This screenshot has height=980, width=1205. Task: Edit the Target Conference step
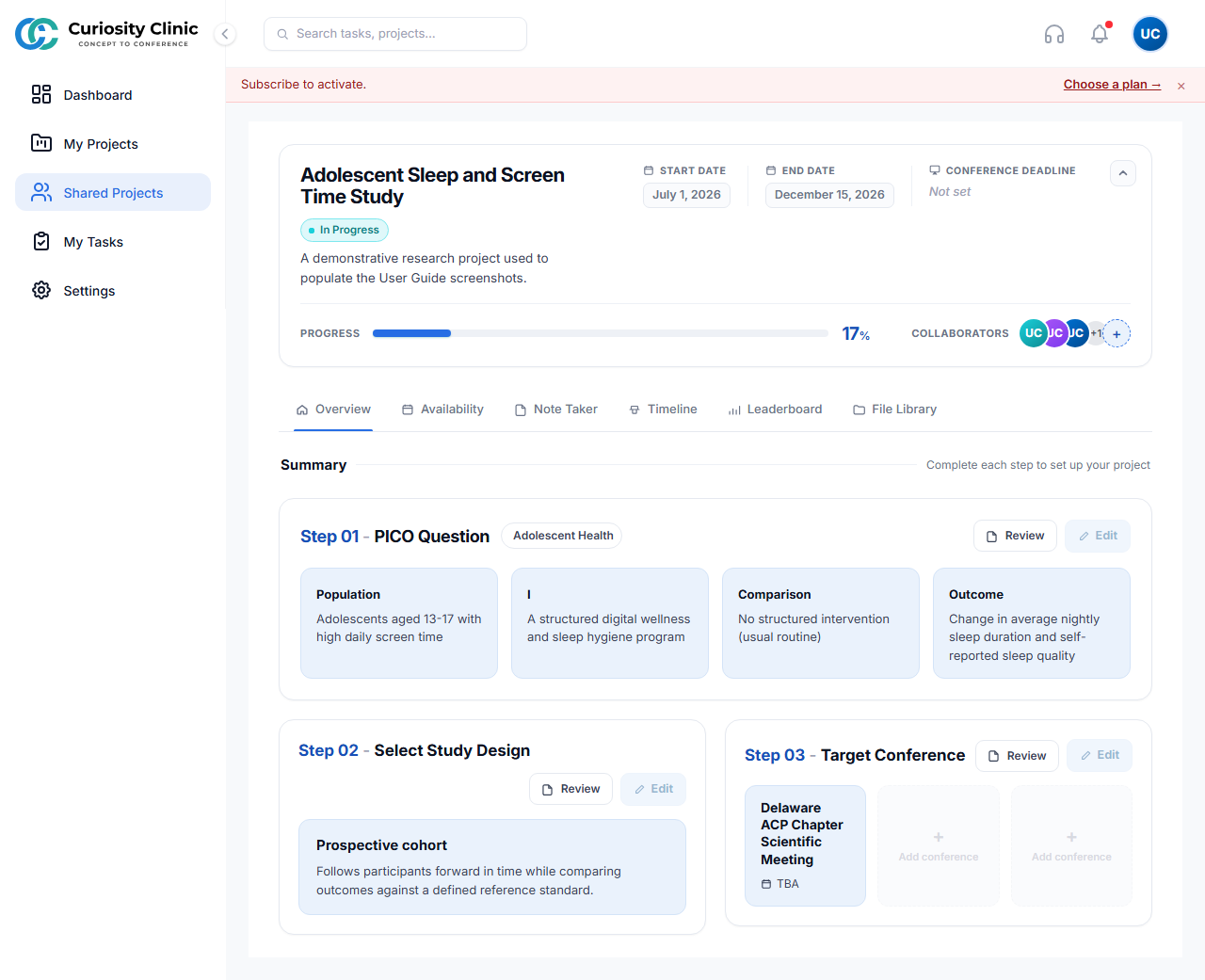point(1100,755)
